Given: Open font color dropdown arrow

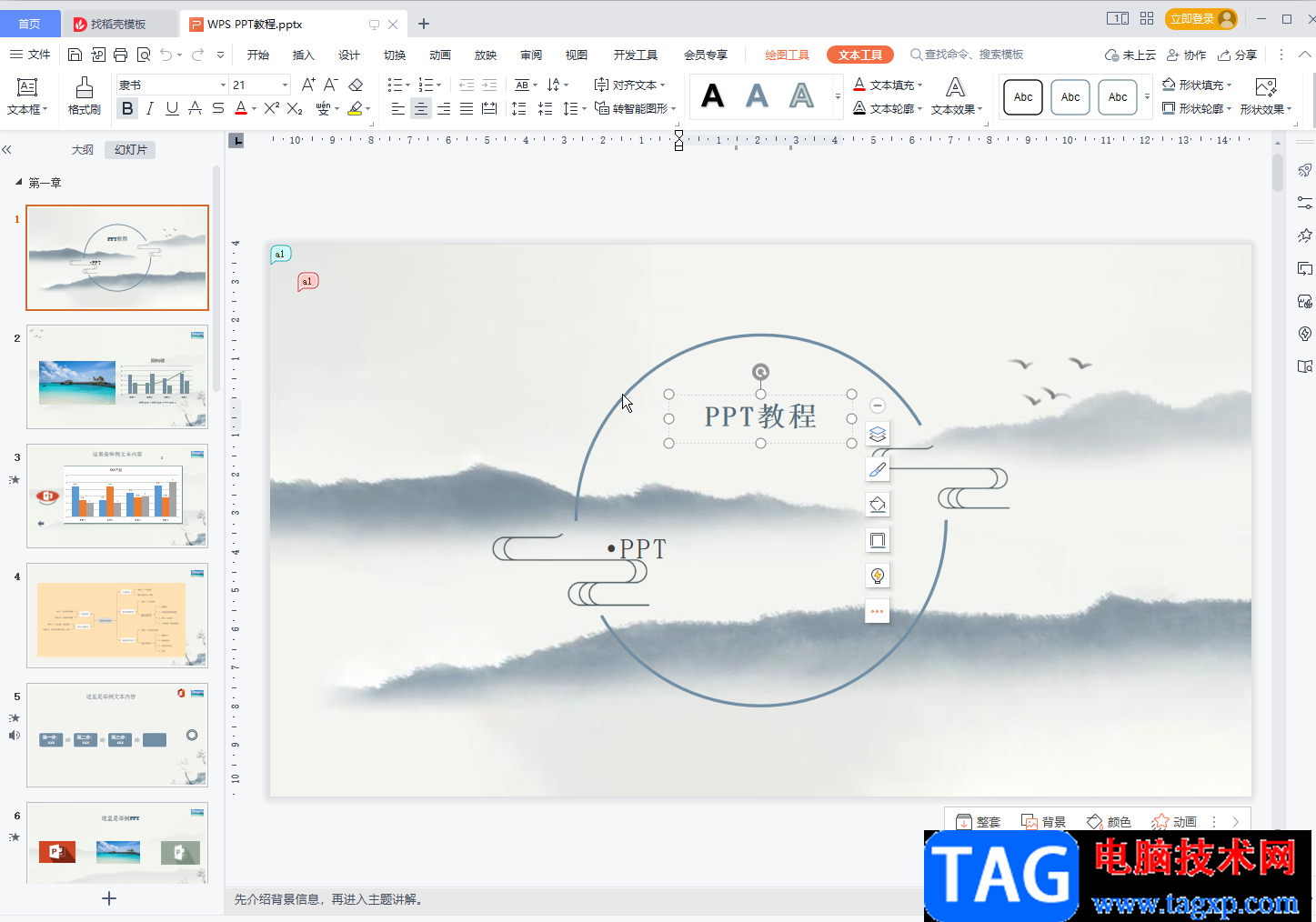Looking at the screenshot, I should coord(254,109).
